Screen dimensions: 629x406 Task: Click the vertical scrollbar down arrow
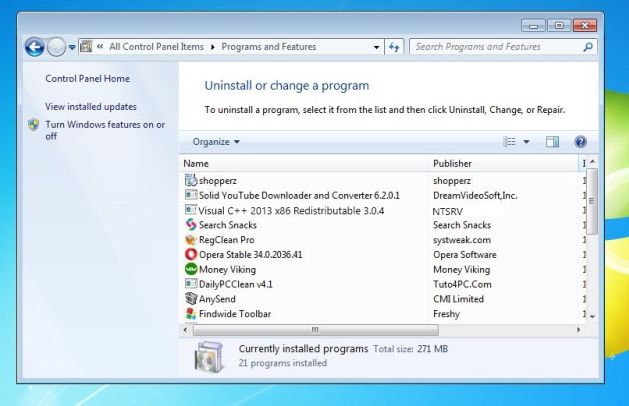[x=592, y=317]
